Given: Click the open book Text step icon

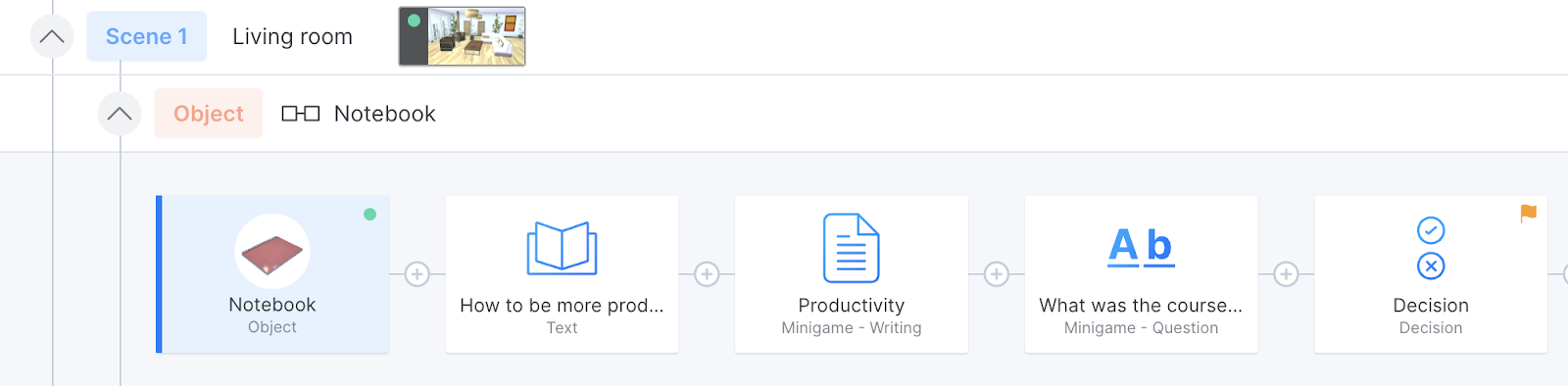Looking at the screenshot, I should (562, 248).
